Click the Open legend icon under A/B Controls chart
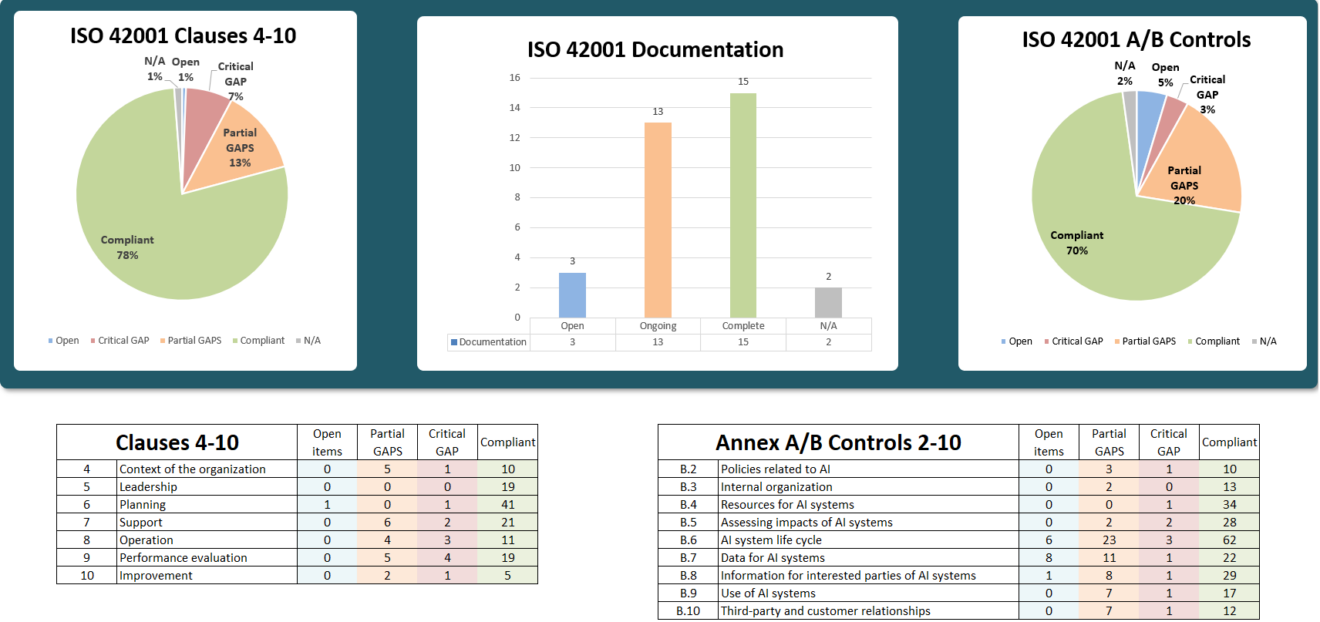 pyautogui.click(x=1003, y=340)
